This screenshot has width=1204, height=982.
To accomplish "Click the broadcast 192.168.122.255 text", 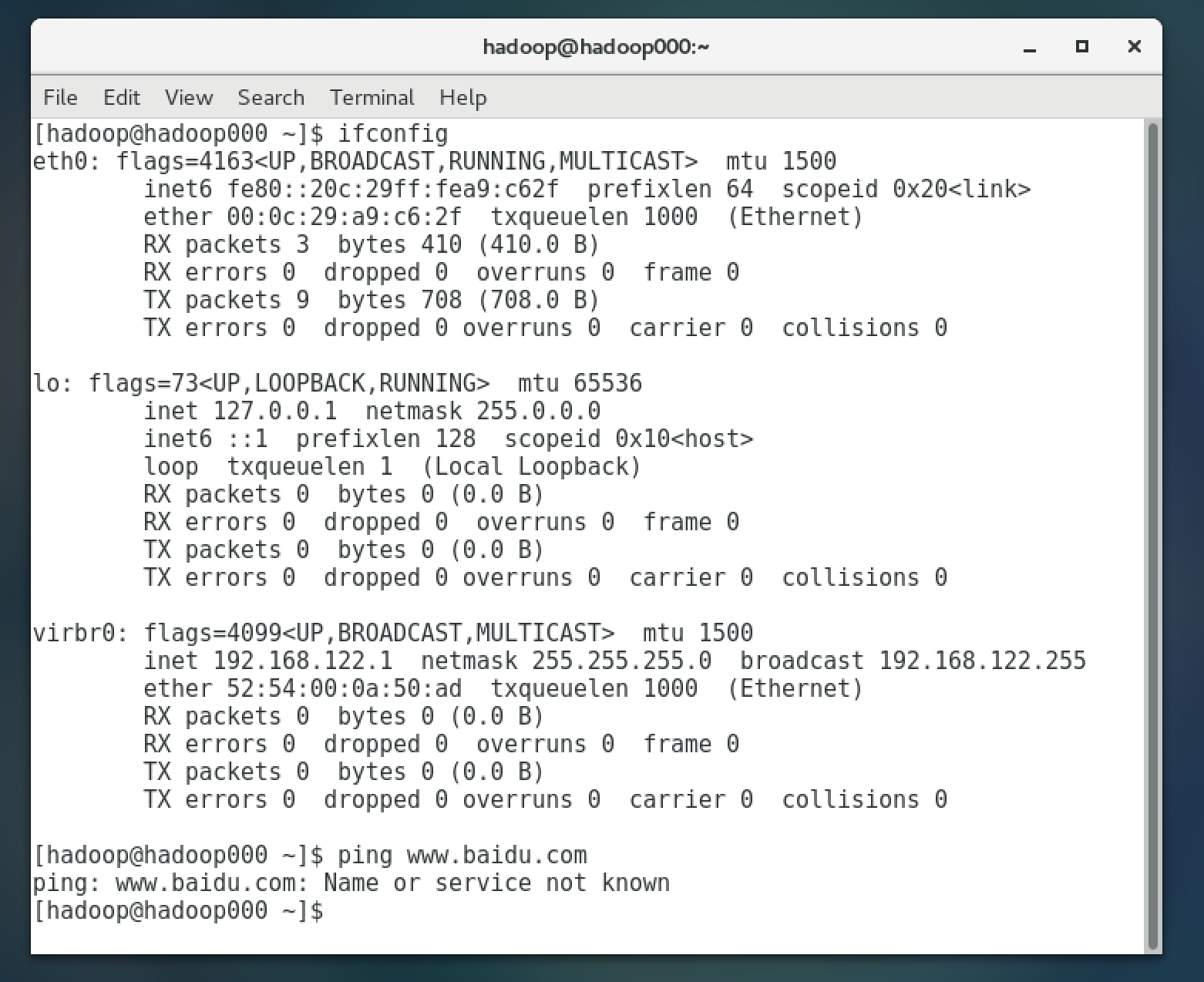I will tap(913, 661).
